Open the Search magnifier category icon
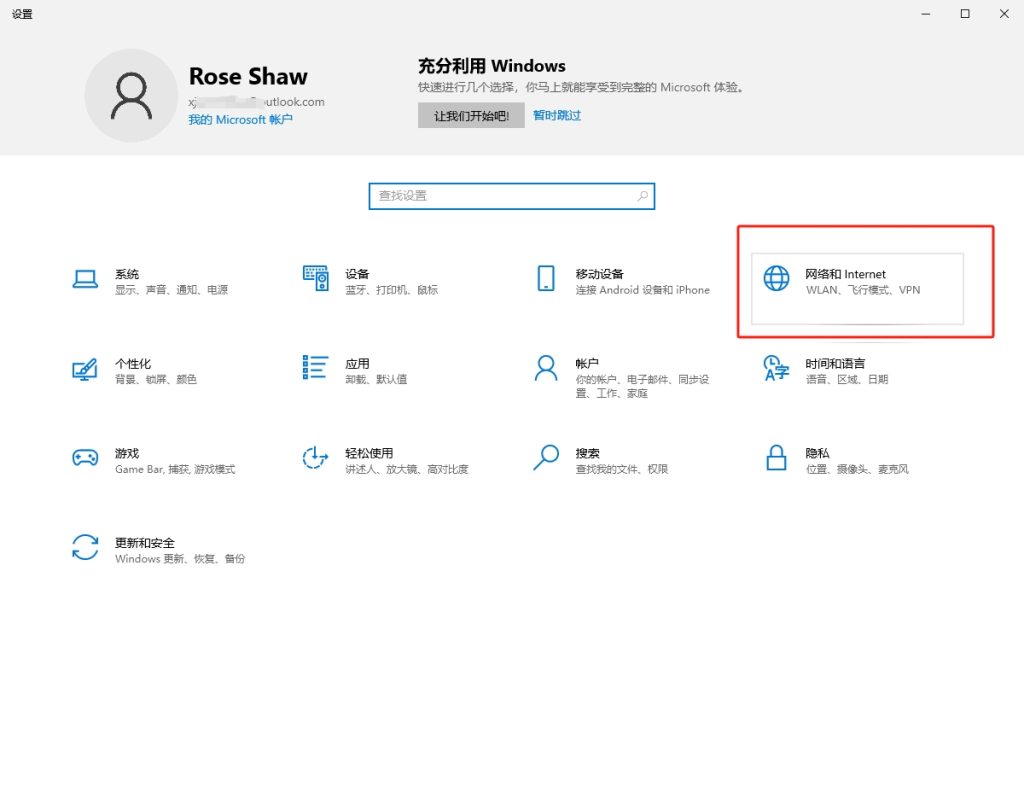Viewport: 1024px width, 787px height. 546,457
